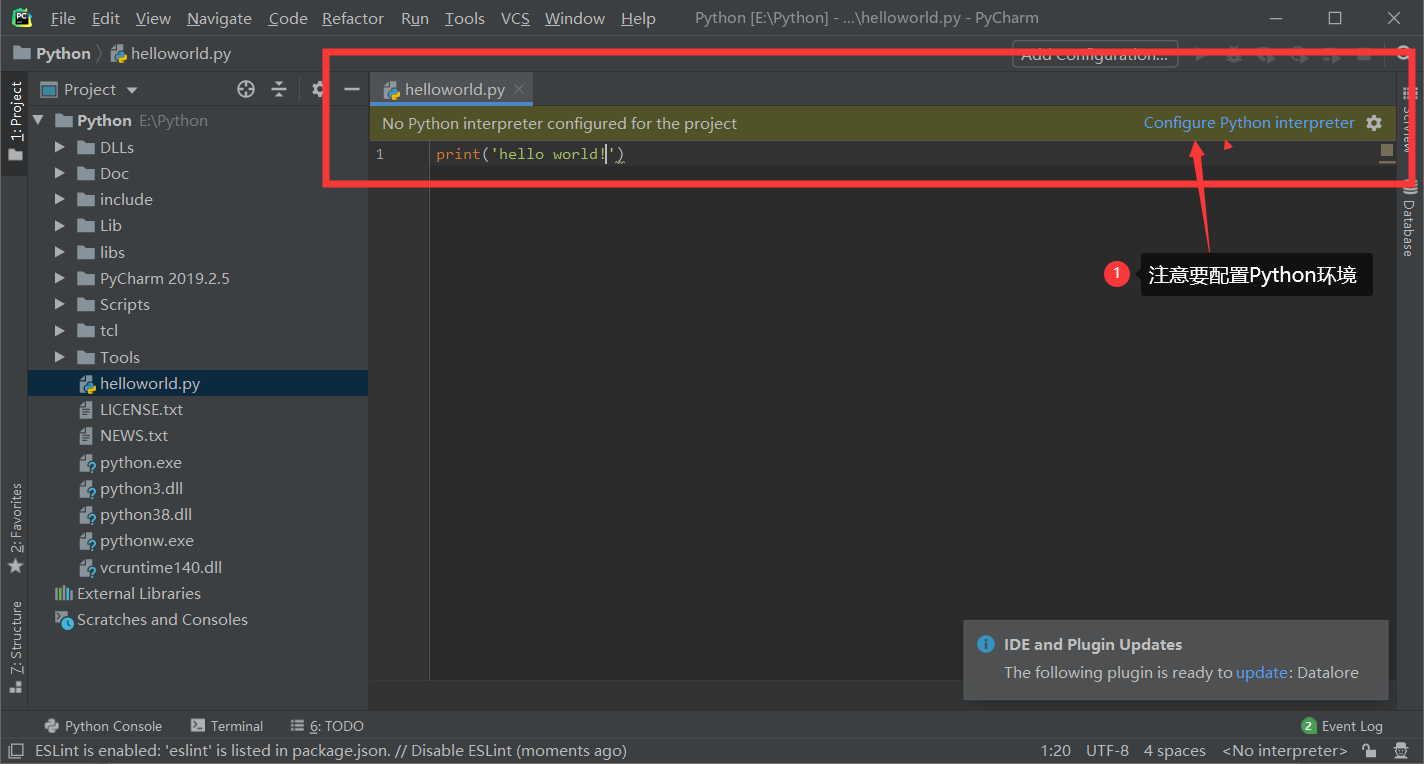Image resolution: width=1424 pixels, height=764 pixels.
Task: Click the locate/scroll-from-source target icon in Project panel
Action: (x=246, y=90)
